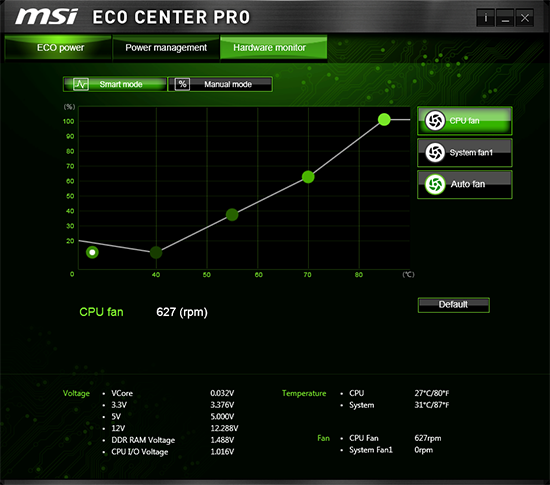Click the CPU I/O Voltage label

(140, 452)
